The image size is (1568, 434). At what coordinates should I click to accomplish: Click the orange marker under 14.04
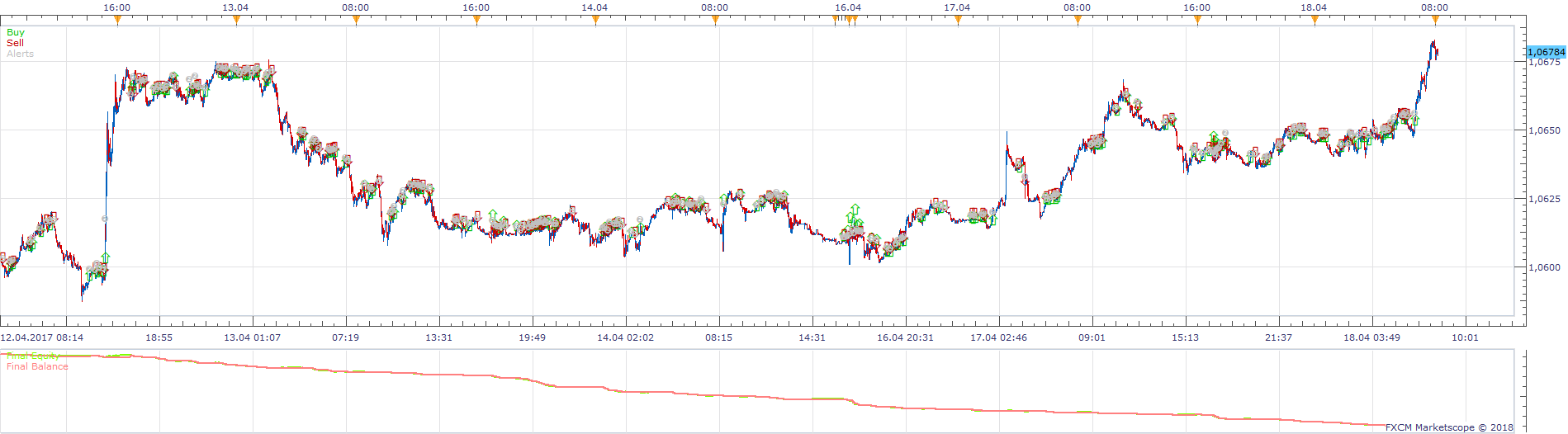595,21
